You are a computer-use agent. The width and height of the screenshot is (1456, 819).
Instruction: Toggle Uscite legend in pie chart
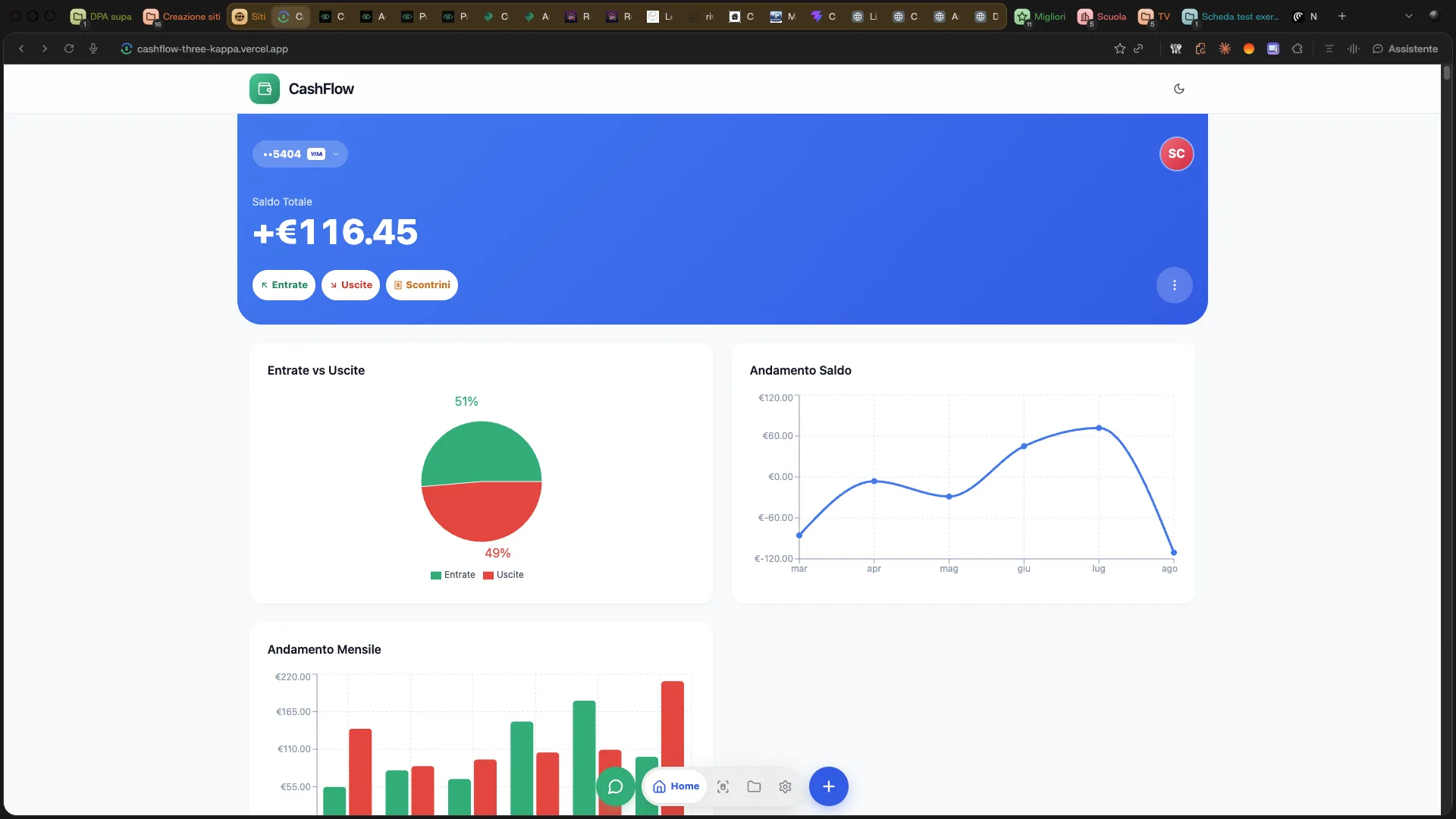coord(504,575)
